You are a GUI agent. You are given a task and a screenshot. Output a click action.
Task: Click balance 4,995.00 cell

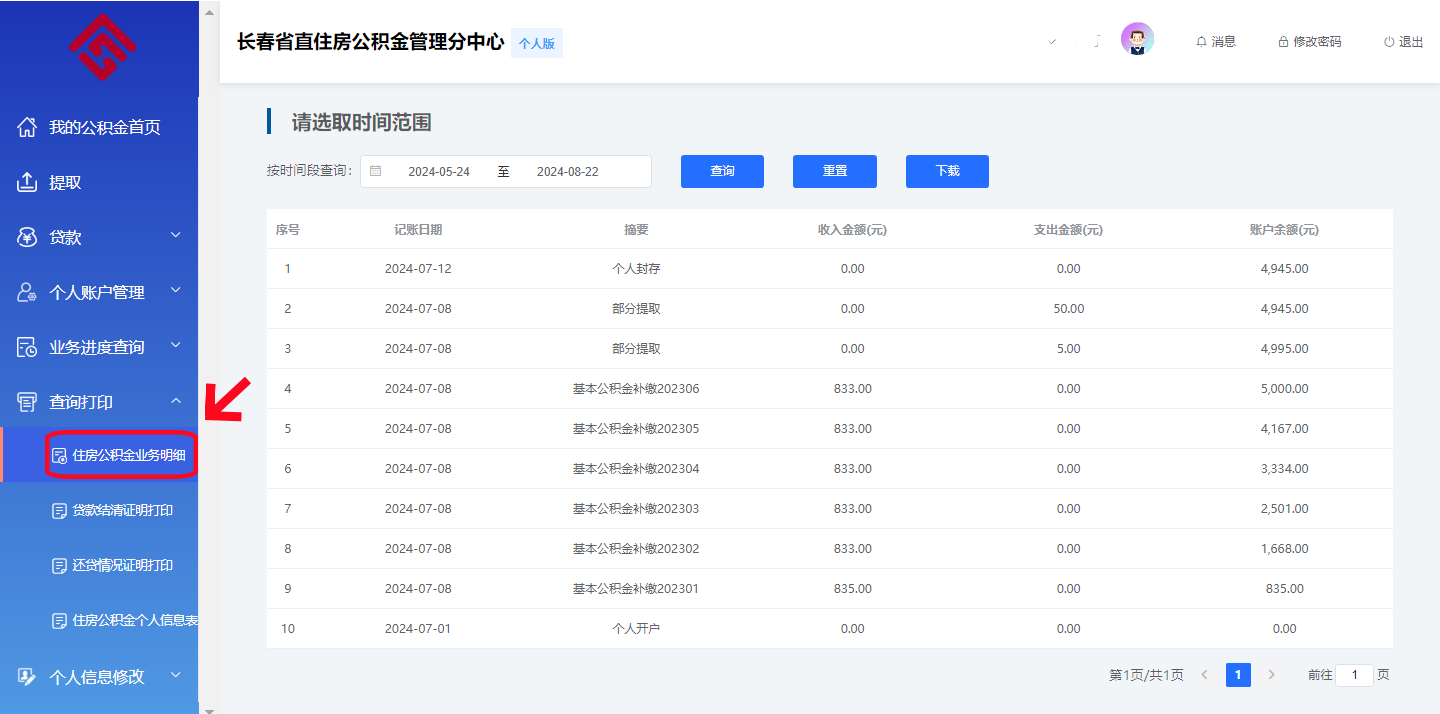pos(1284,349)
